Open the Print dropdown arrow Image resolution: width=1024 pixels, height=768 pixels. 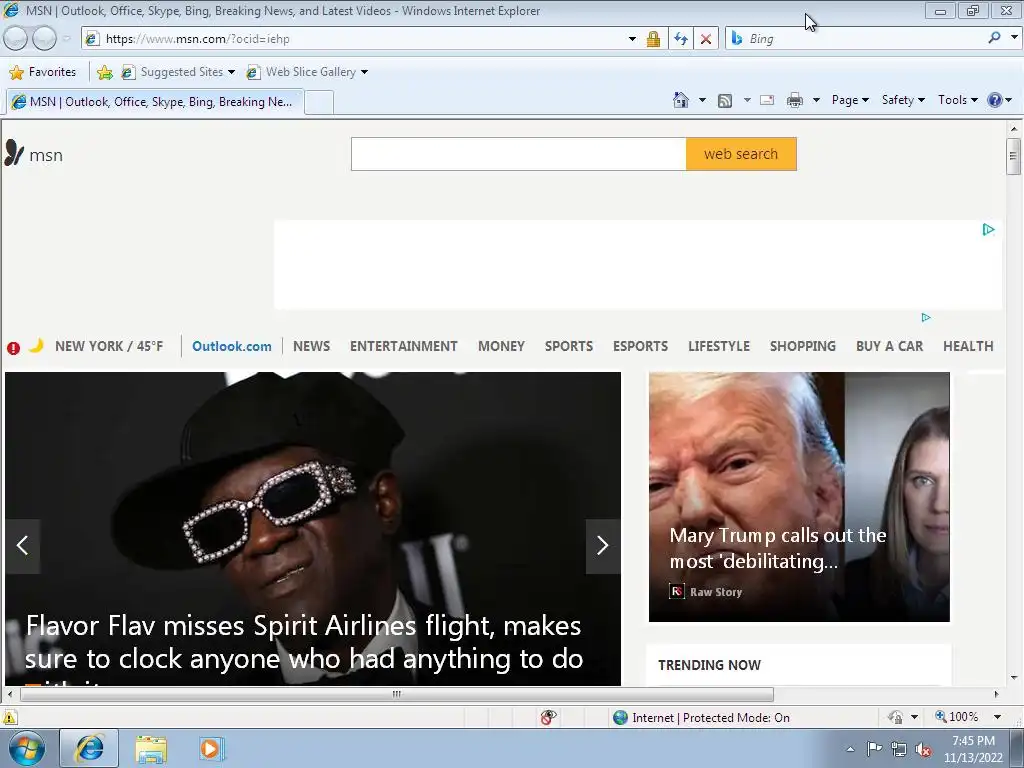coord(816,100)
